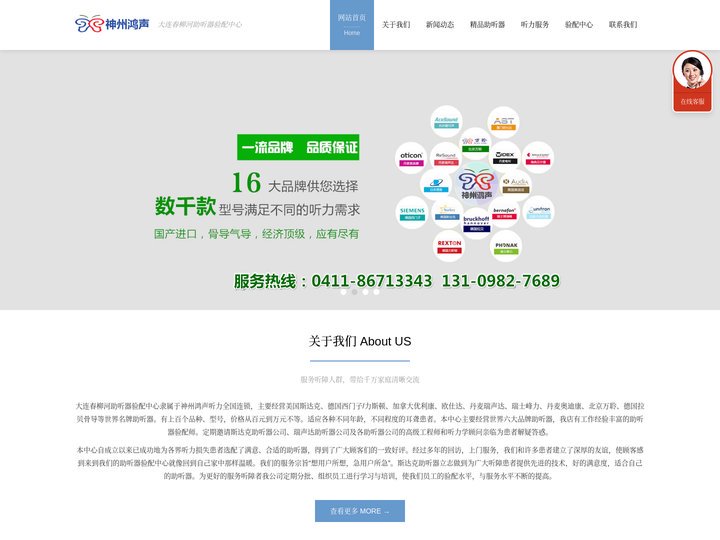Click the mobile number 131-0982-7689
720x540 pixels.
(x=501, y=281)
